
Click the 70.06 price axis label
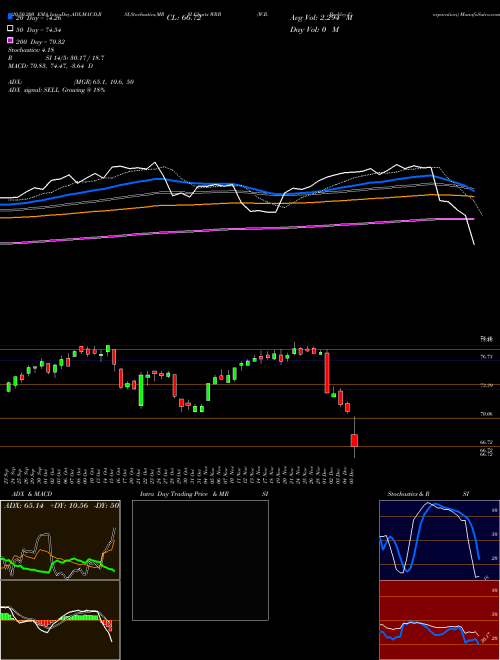click(x=486, y=414)
